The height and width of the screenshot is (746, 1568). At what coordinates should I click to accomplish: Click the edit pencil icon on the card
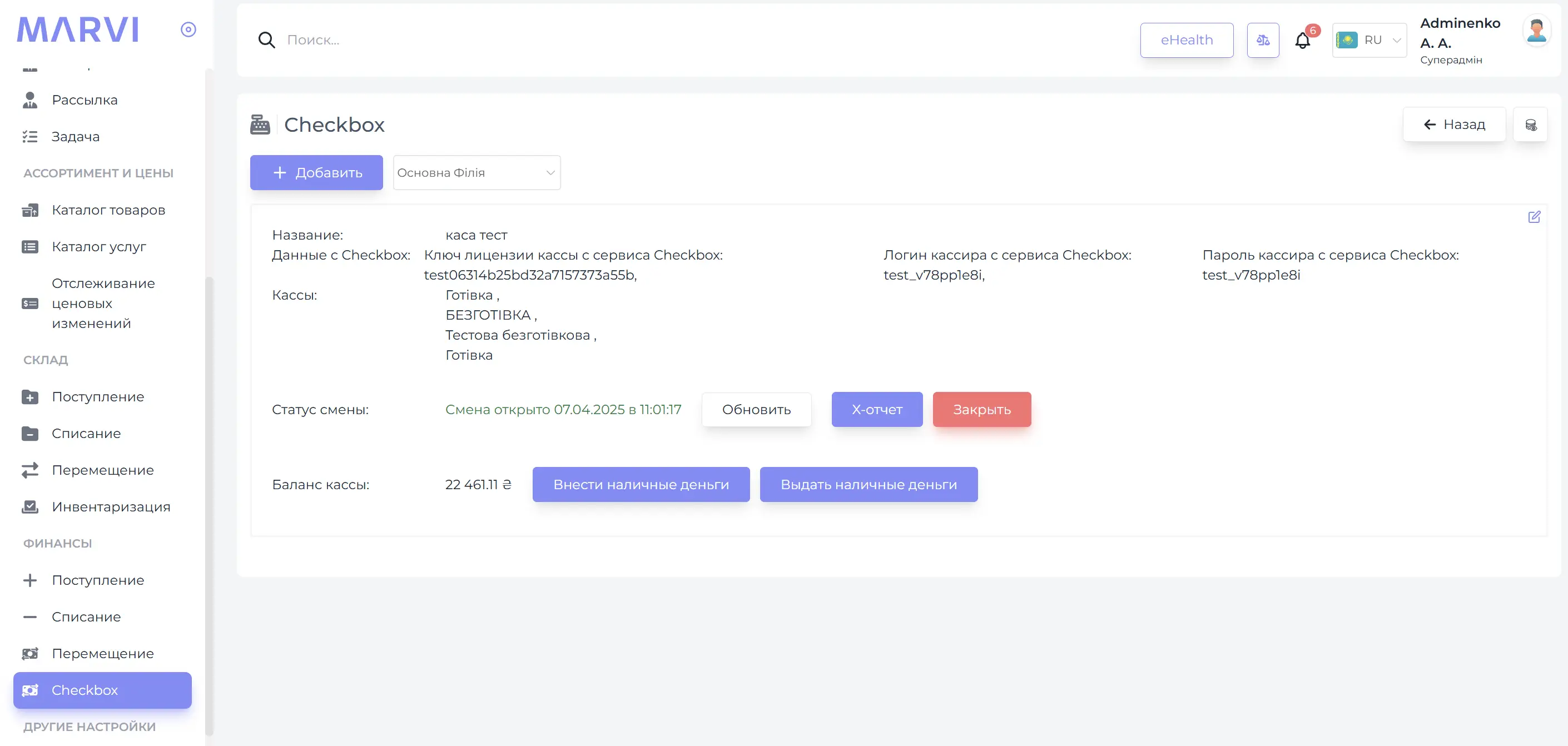point(1534,217)
